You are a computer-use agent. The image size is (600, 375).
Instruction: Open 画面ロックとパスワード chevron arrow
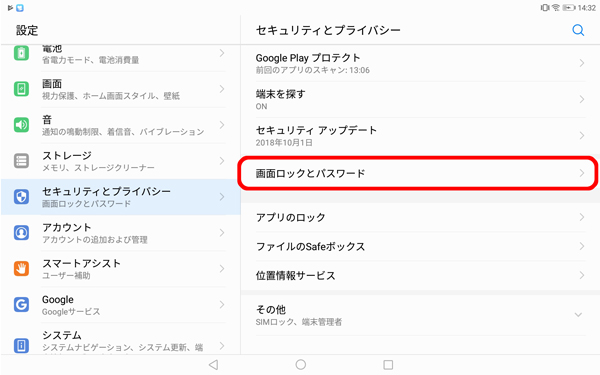click(x=582, y=173)
